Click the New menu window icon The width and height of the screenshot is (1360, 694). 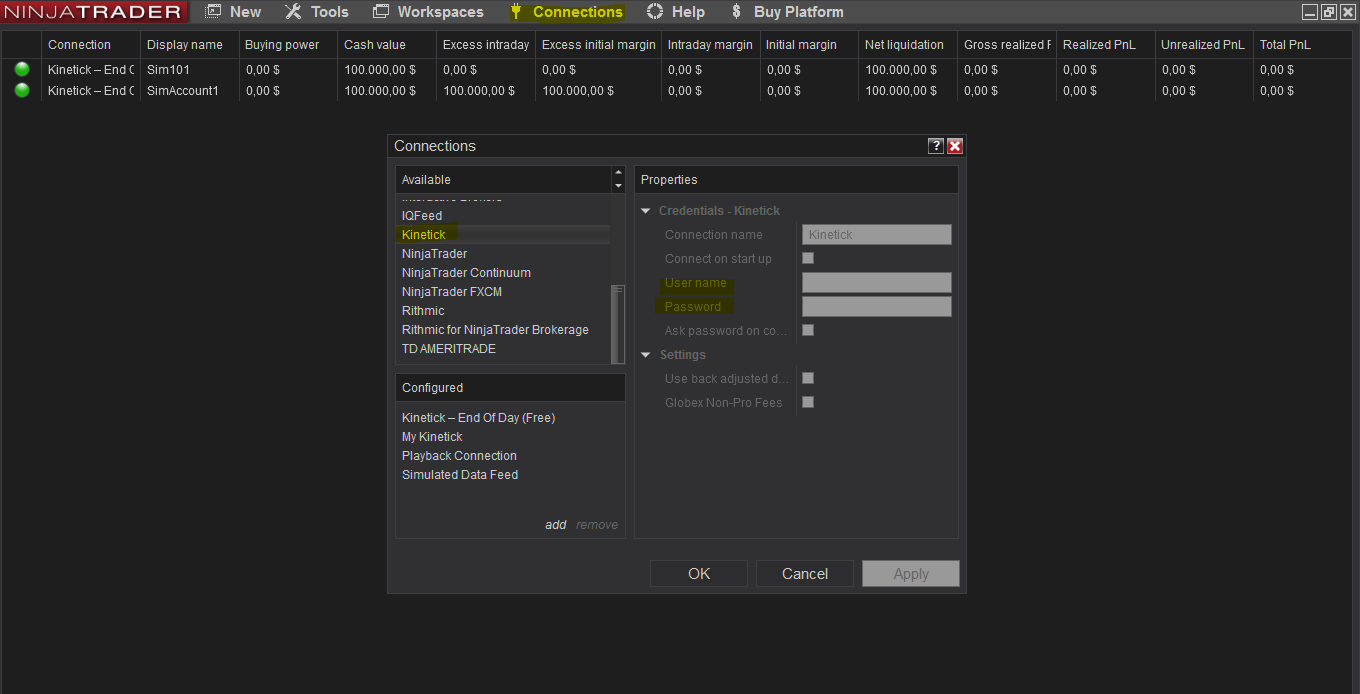(213, 12)
